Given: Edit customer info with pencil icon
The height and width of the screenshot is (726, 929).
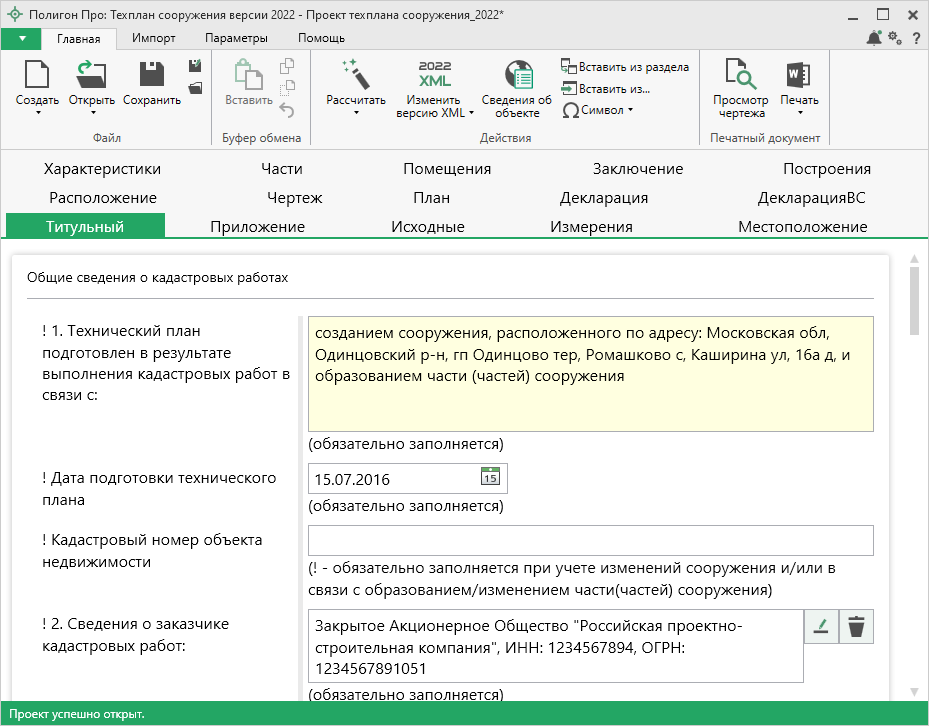Looking at the screenshot, I should (821, 627).
